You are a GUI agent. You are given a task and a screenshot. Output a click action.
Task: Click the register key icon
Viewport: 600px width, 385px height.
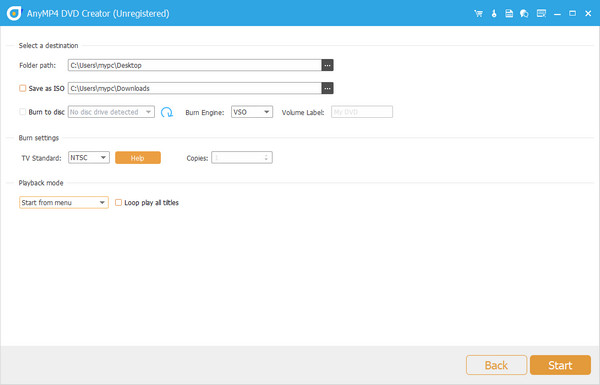pos(494,14)
